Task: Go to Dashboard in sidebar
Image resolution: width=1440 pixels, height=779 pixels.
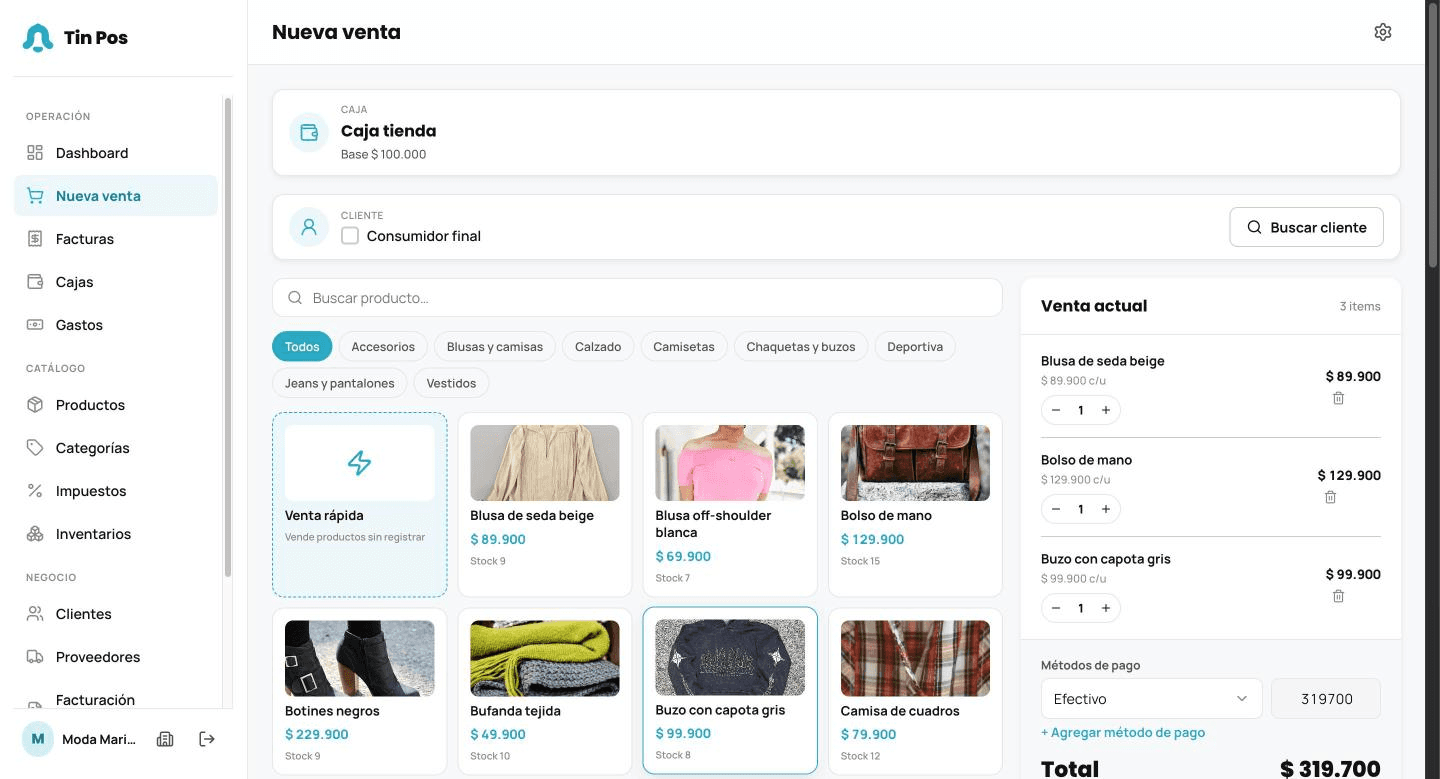Action: point(115,153)
